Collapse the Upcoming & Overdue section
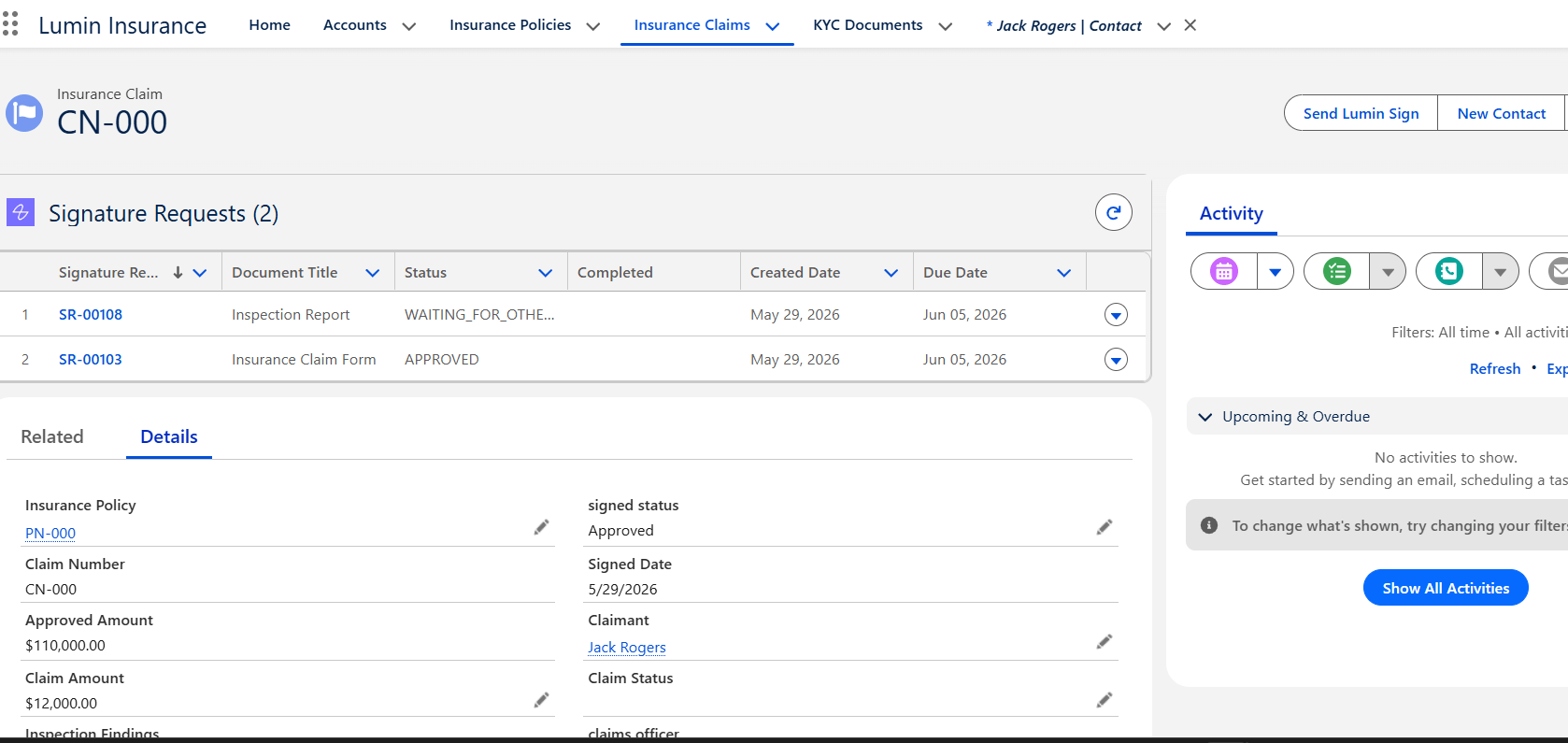Image resolution: width=1568 pixels, height=743 pixels. 1205,417
